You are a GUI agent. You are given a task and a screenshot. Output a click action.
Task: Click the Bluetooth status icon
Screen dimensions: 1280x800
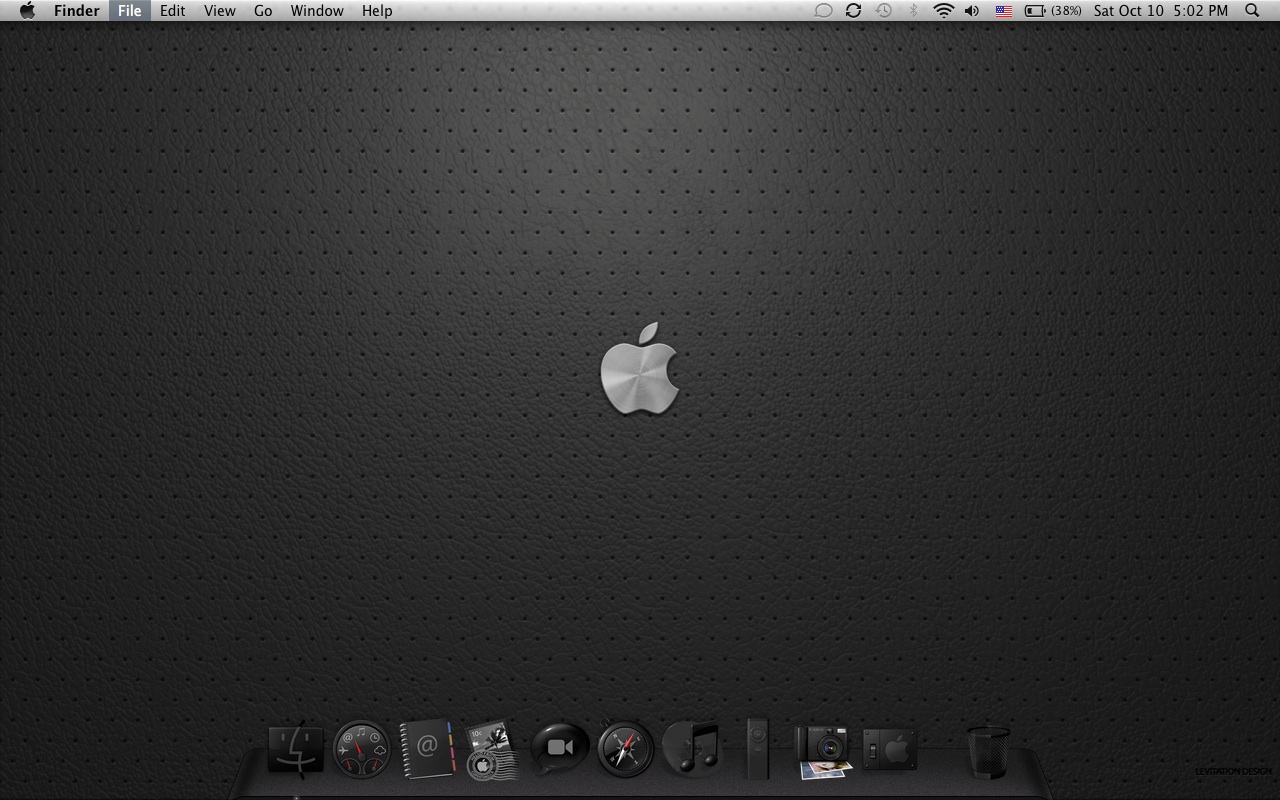(913, 11)
